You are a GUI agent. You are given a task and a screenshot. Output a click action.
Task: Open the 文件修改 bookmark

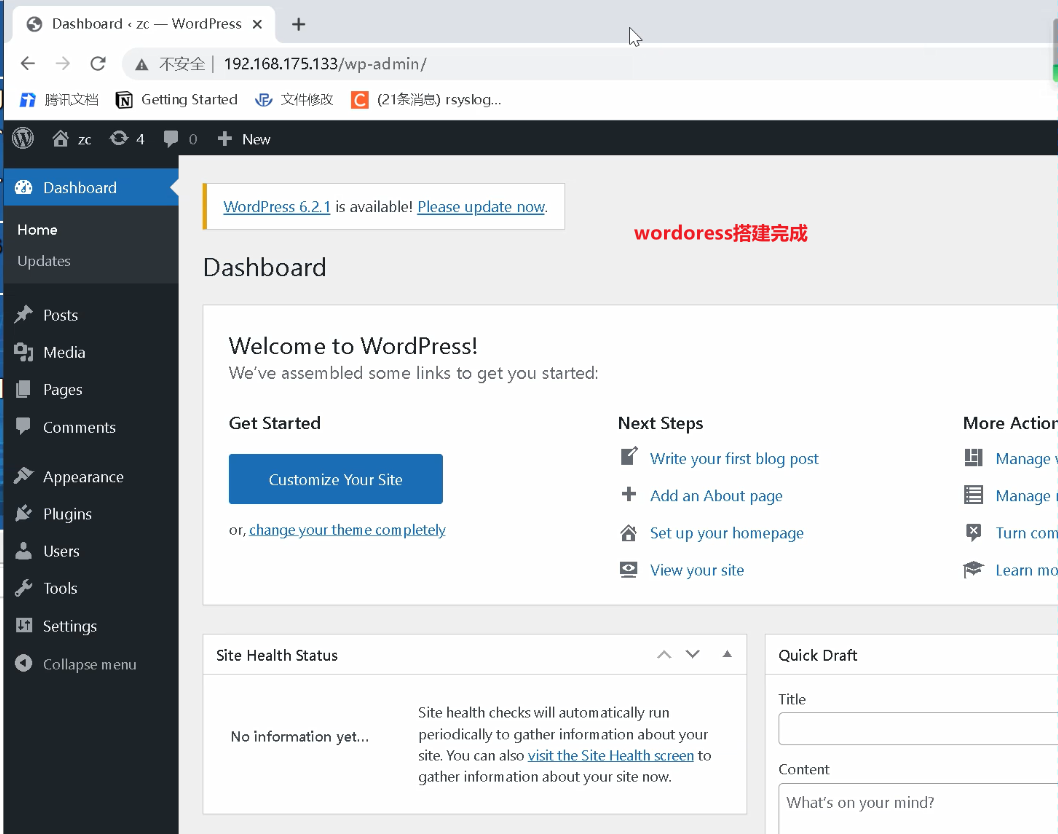(x=294, y=100)
